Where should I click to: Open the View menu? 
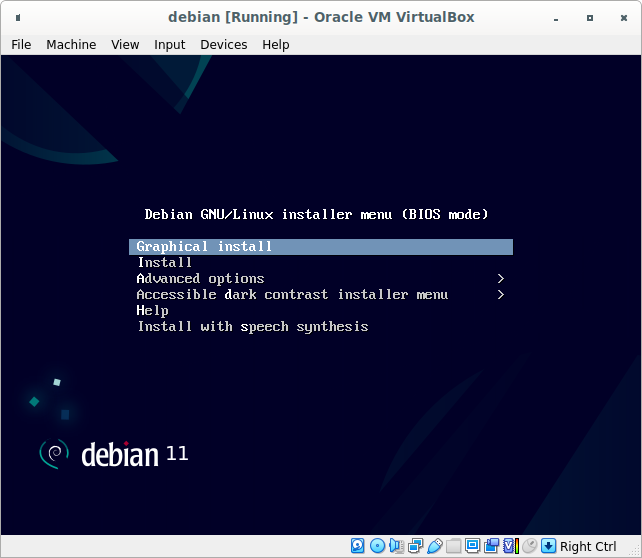point(125,44)
